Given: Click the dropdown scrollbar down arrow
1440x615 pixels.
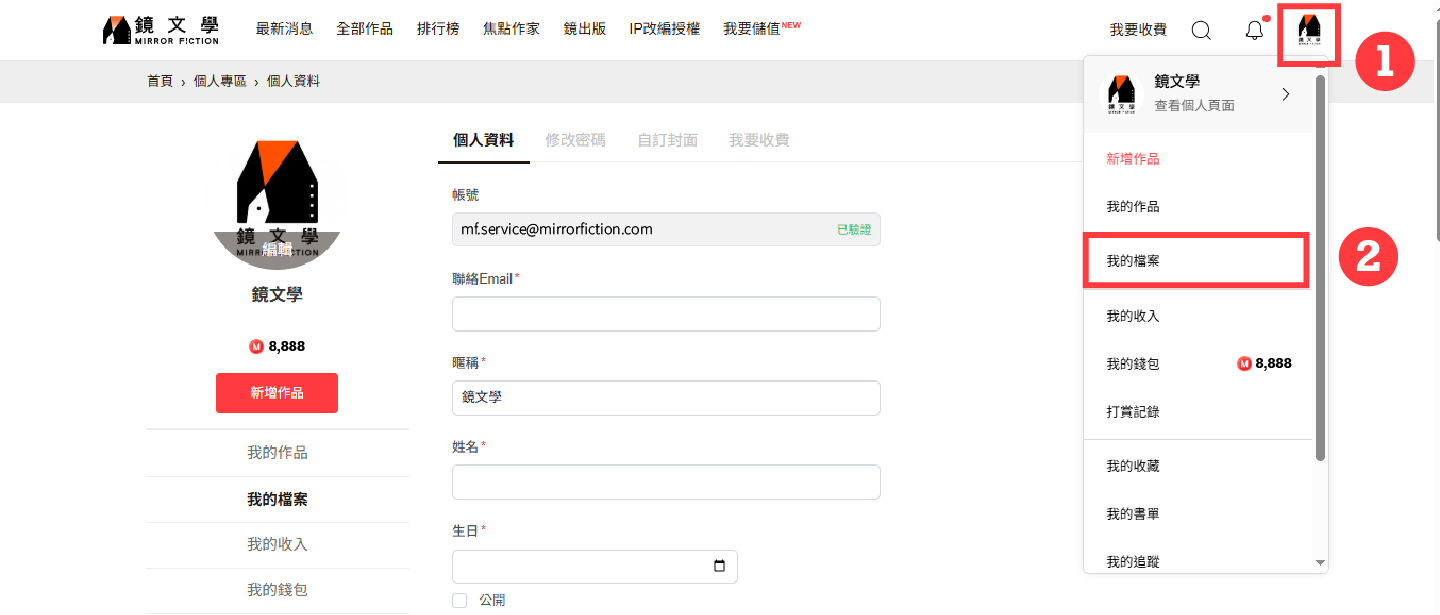Looking at the screenshot, I should tap(1320, 563).
